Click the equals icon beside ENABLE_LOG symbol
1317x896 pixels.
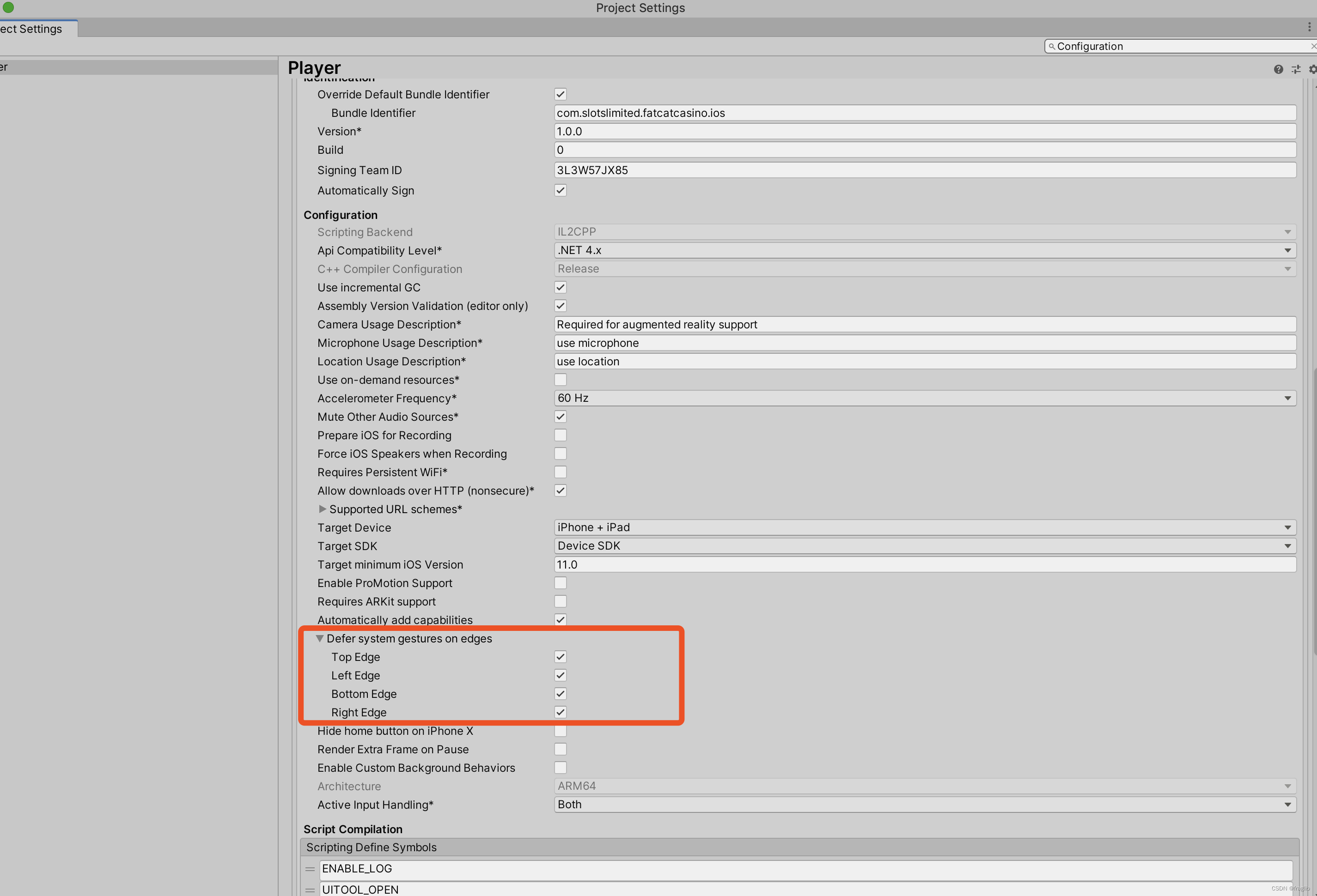(x=311, y=869)
